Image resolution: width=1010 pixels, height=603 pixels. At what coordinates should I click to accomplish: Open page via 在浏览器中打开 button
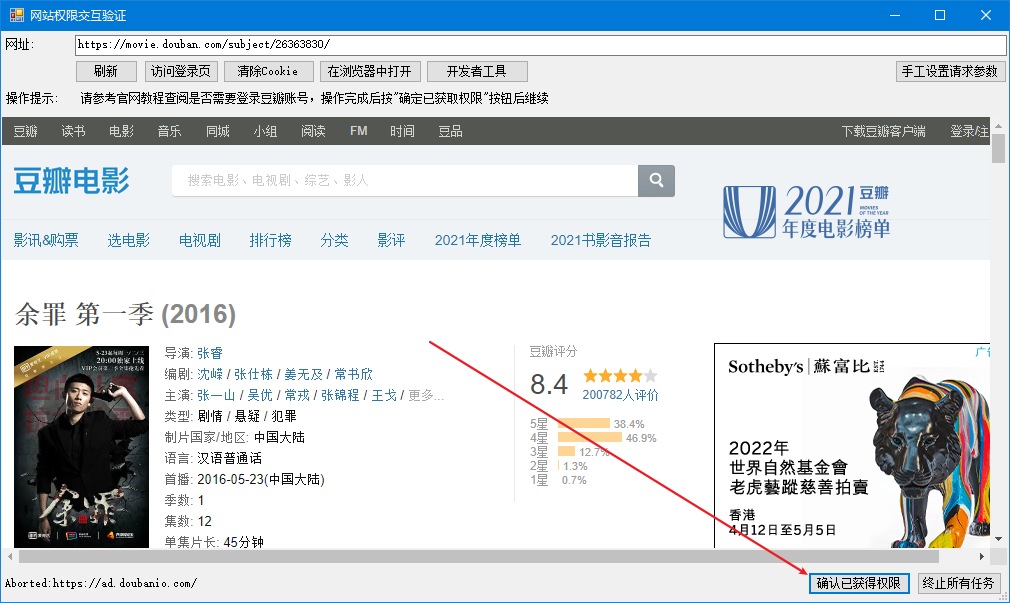coord(370,72)
